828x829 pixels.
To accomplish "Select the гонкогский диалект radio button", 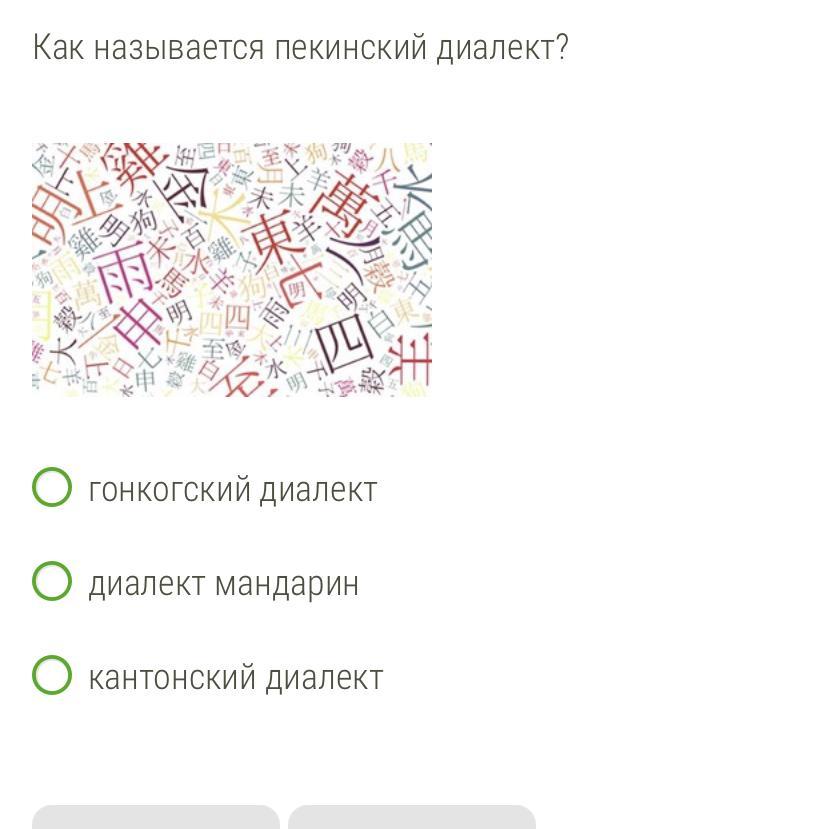I will [x=52, y=488].
